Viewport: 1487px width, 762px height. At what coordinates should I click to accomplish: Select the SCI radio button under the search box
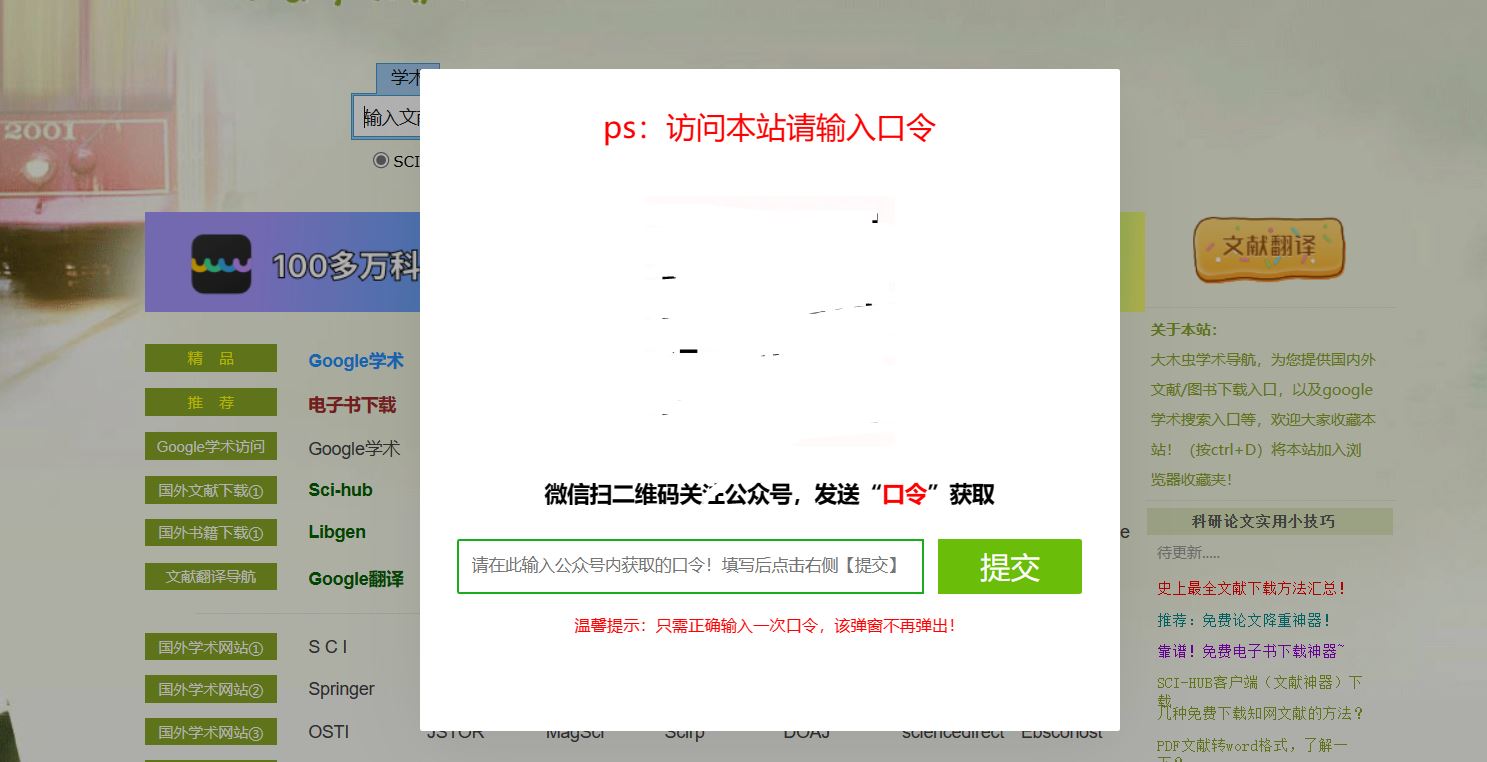381,160
